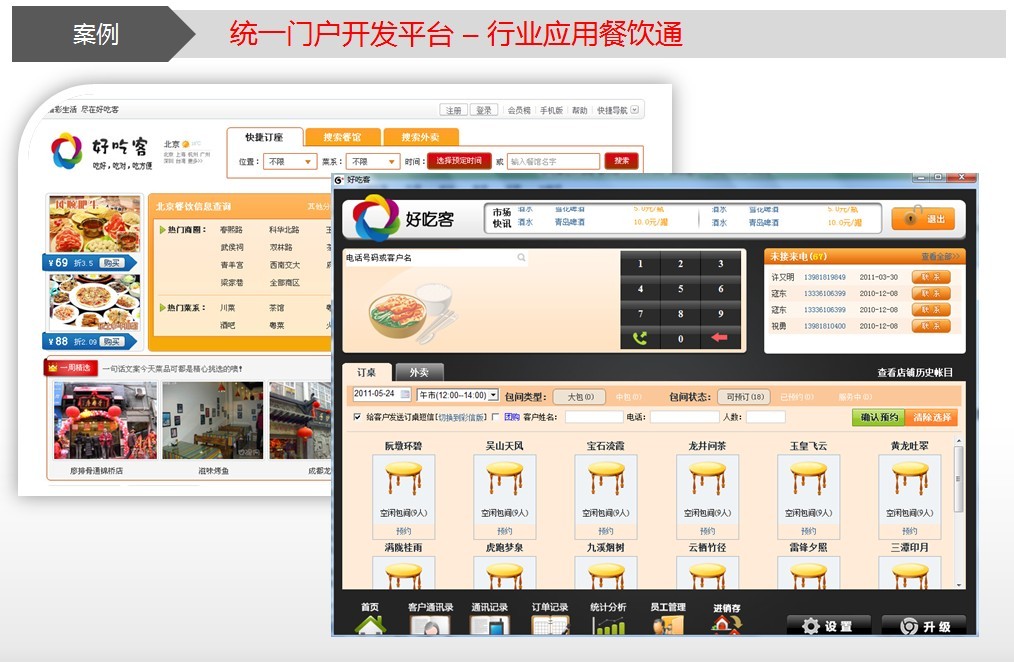
Task: Click the 客户姓名 input field
Action: [594, 417]
